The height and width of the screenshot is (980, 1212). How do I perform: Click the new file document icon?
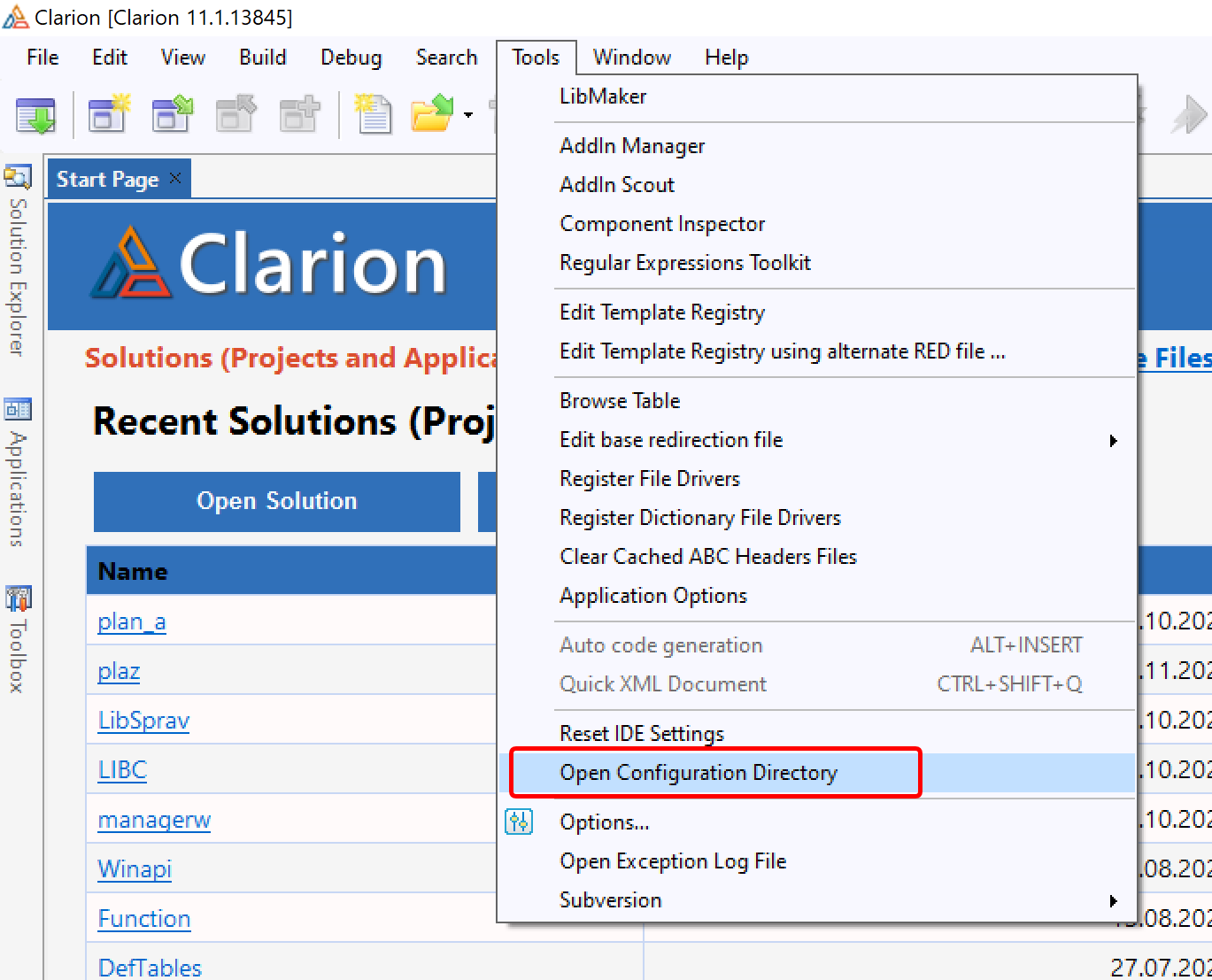[x=374, y=115]
